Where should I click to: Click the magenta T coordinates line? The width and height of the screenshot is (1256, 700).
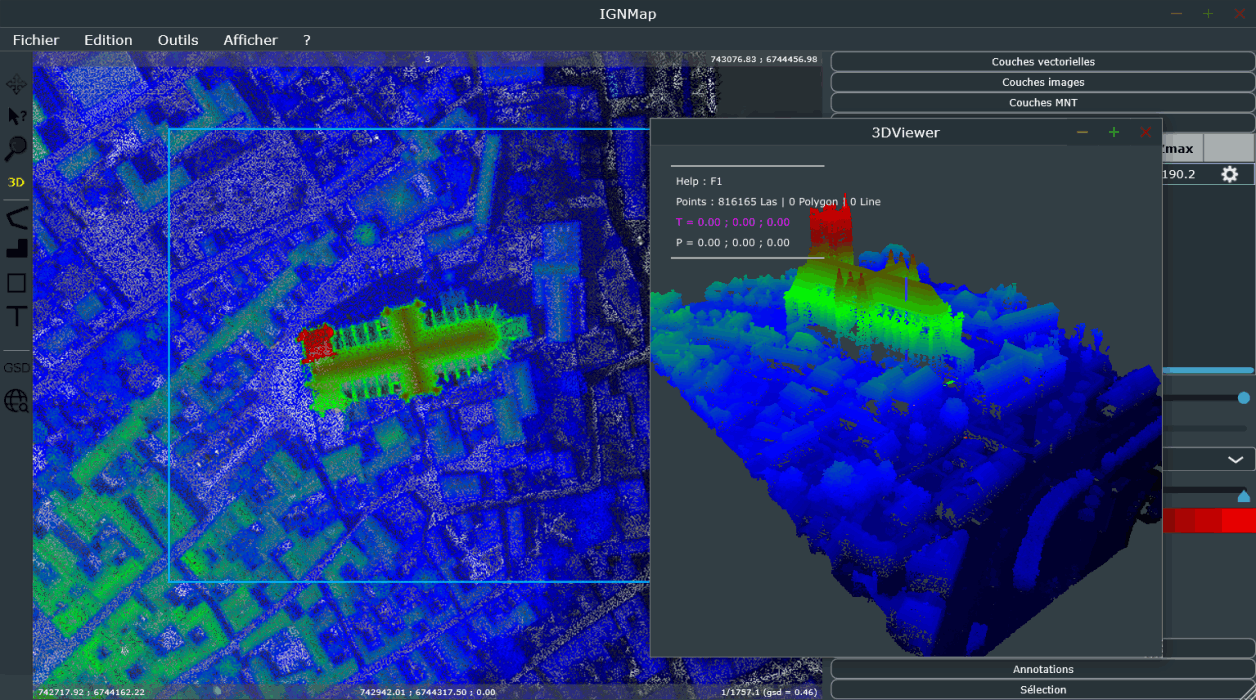(x=733, y=222)
